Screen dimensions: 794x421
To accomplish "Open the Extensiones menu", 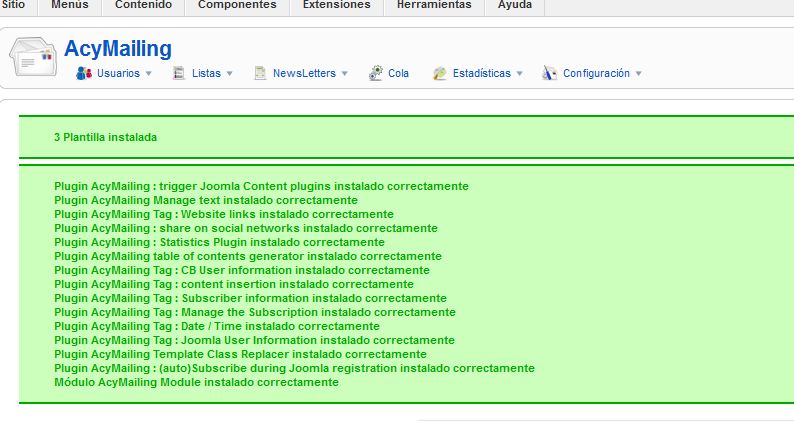I will pyautogui.click(x=337, y=5).
